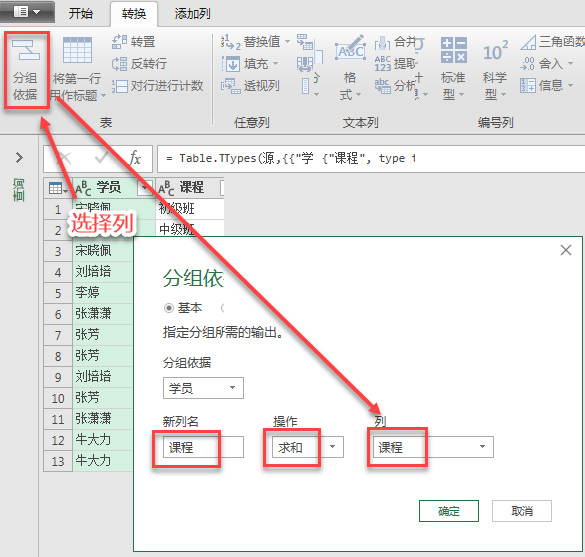585x557 pixels.
Task: Click cell 宋晓佩 in row 3
Action: 102,250
